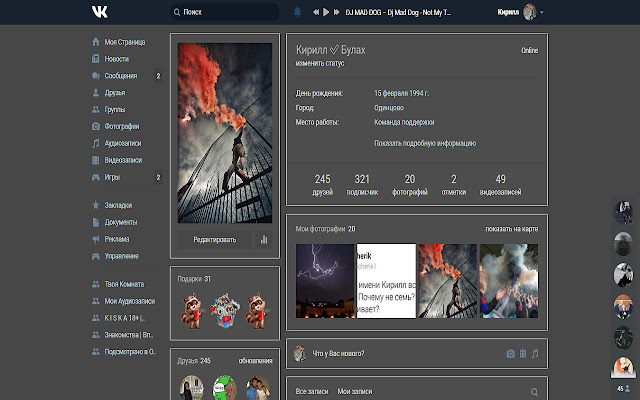Image resolution: width=640 pixels, height=400 pixels.
Task: Click the Игры gamepad icon
Action: (x=96, y=177)
